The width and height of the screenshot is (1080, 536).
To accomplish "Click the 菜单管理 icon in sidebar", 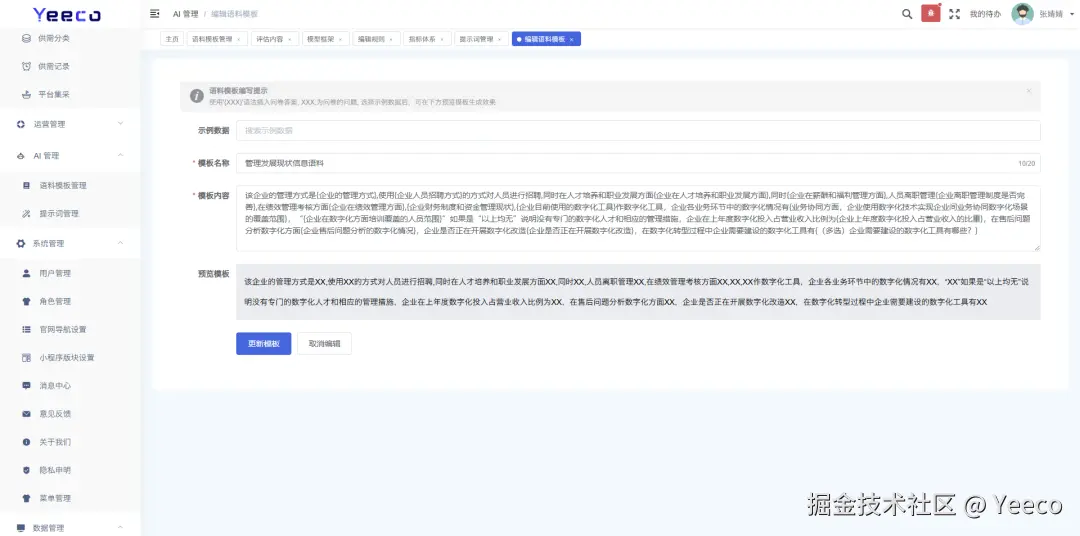I will pyautogui.click(x=26, y=498).
